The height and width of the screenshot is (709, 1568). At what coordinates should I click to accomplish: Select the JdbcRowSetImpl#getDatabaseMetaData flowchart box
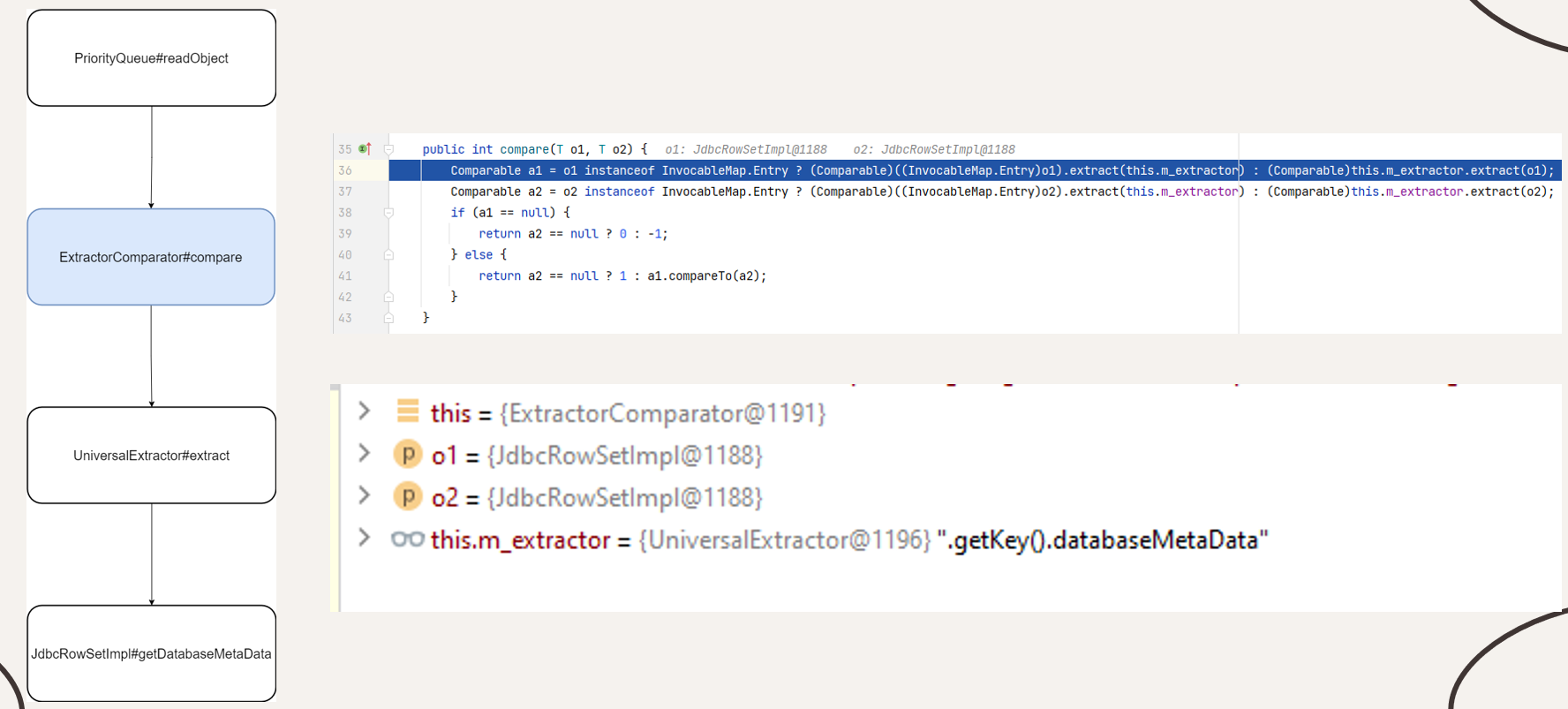[x=152, y=653]
